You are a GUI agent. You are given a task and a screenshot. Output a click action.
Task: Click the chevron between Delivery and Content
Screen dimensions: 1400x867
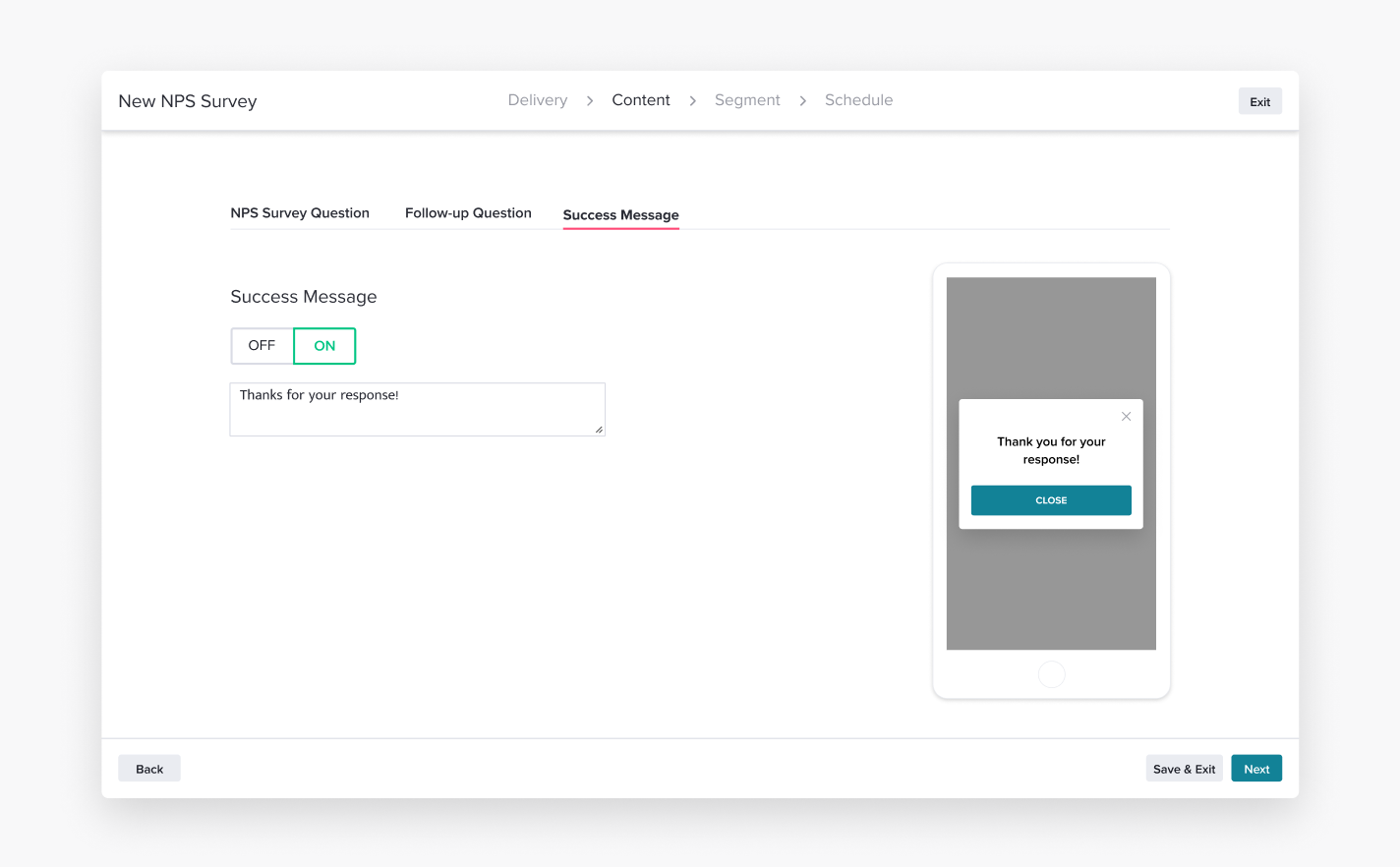click(x=590, y=101)
